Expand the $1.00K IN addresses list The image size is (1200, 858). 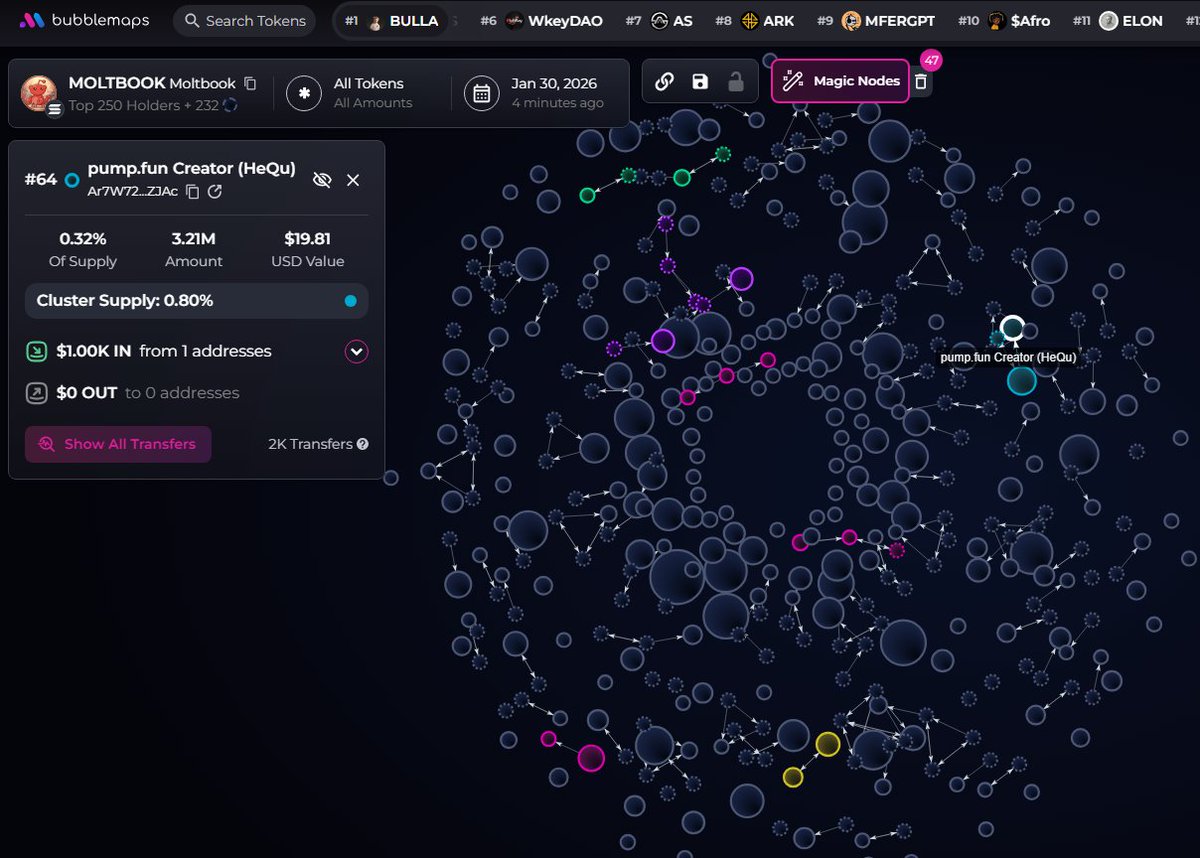(x=357, y=351)
